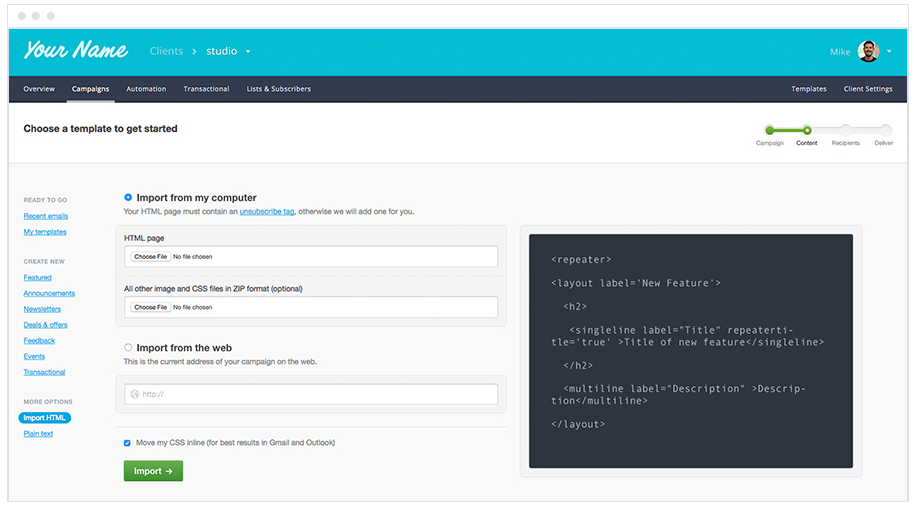The width and height of the screenshot is (914, 507).
Task: Select Feedback template category
Action: coord(39,340)
